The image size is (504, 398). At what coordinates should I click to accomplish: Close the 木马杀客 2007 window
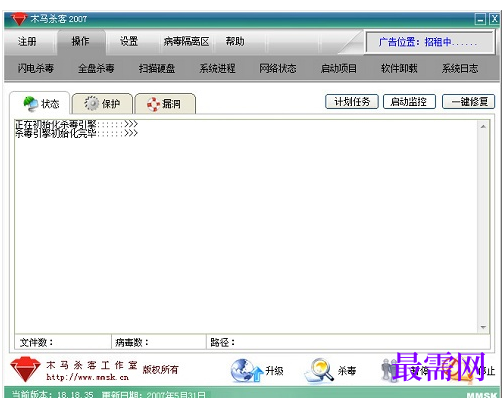tap(494, 19)
